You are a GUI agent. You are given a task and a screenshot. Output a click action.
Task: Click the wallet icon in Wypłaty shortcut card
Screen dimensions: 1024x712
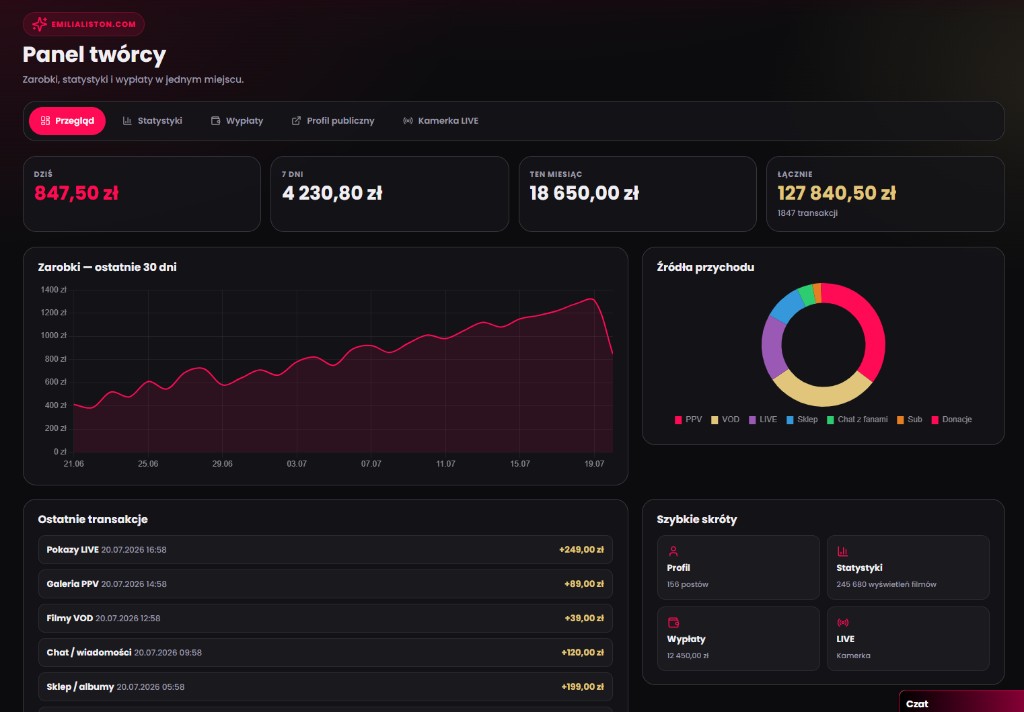point(673,623)
